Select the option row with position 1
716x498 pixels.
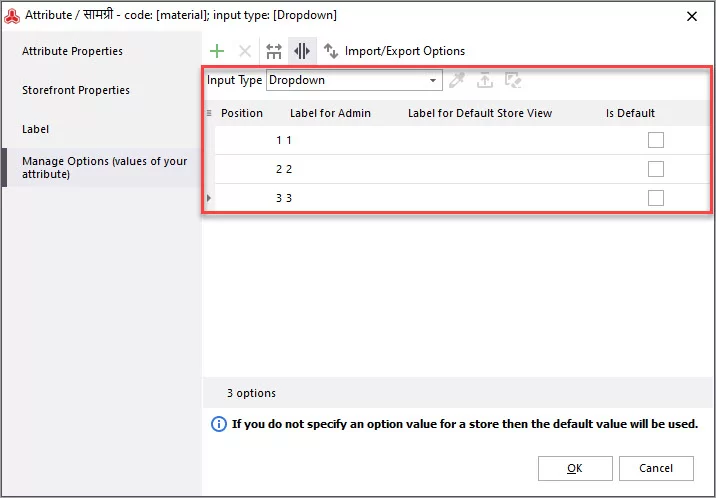click(461, 140)
